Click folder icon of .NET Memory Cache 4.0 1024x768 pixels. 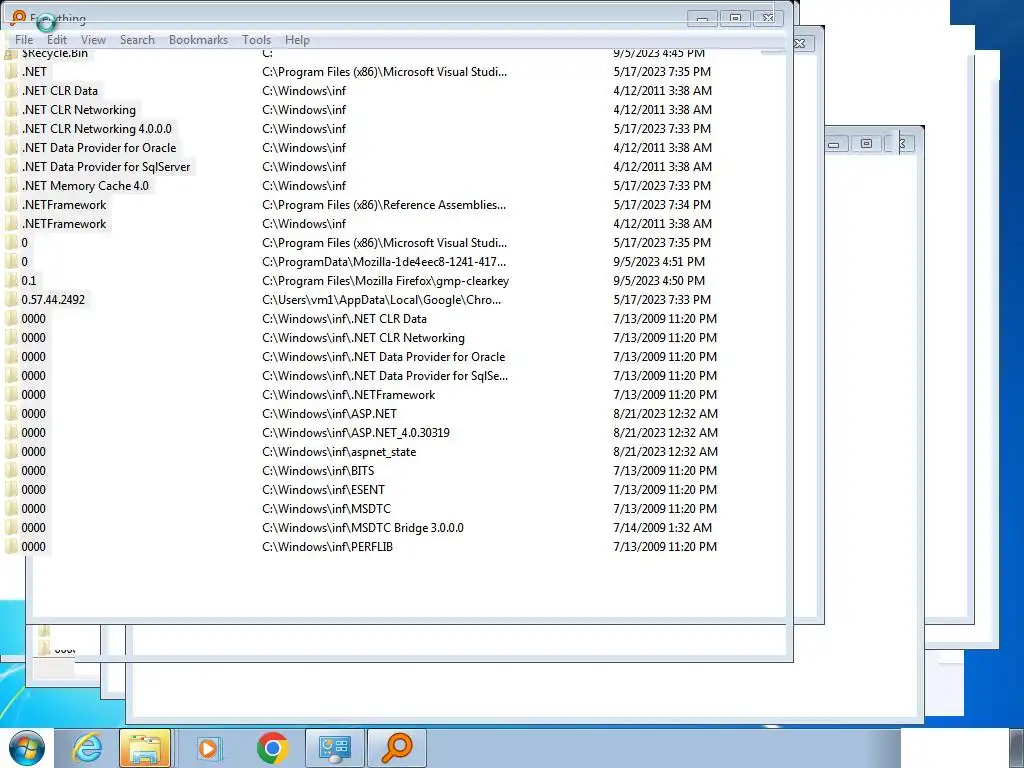11,185
